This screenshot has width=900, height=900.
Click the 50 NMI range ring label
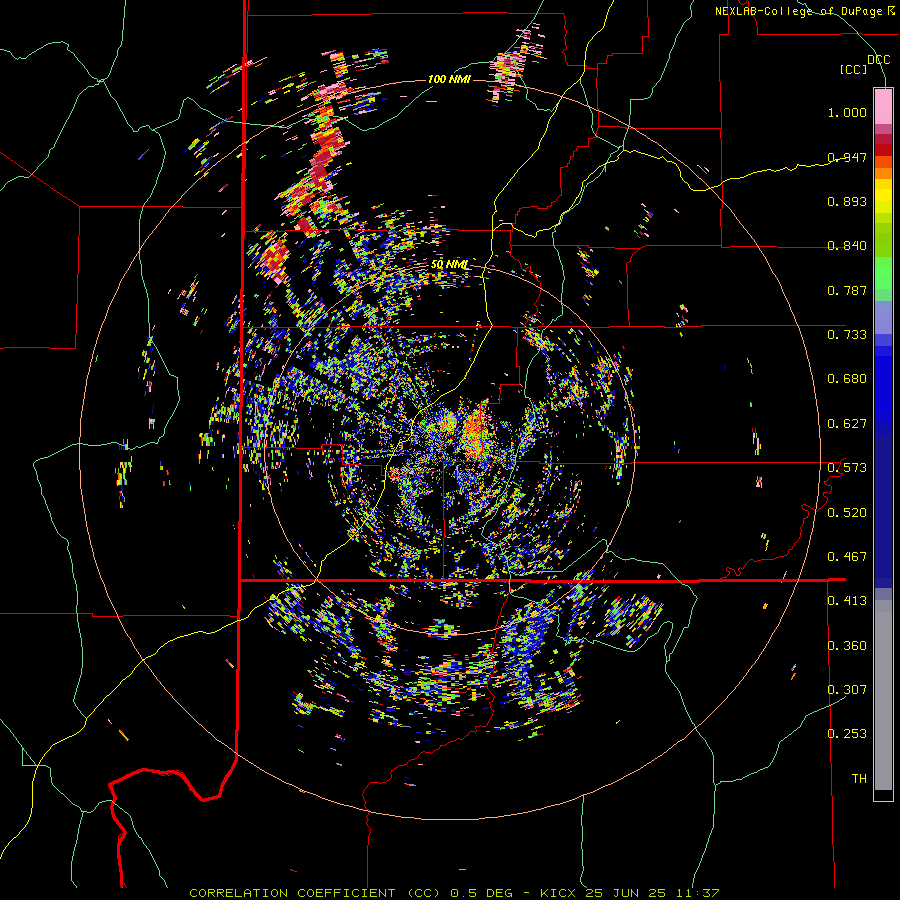coord(449,264)
